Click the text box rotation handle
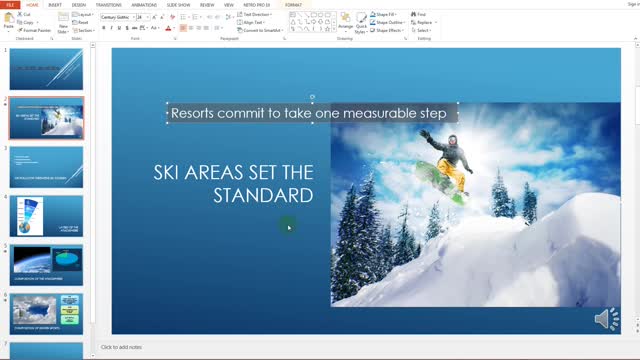This screenshot has width=640, height=360. (x=312, y=97)
